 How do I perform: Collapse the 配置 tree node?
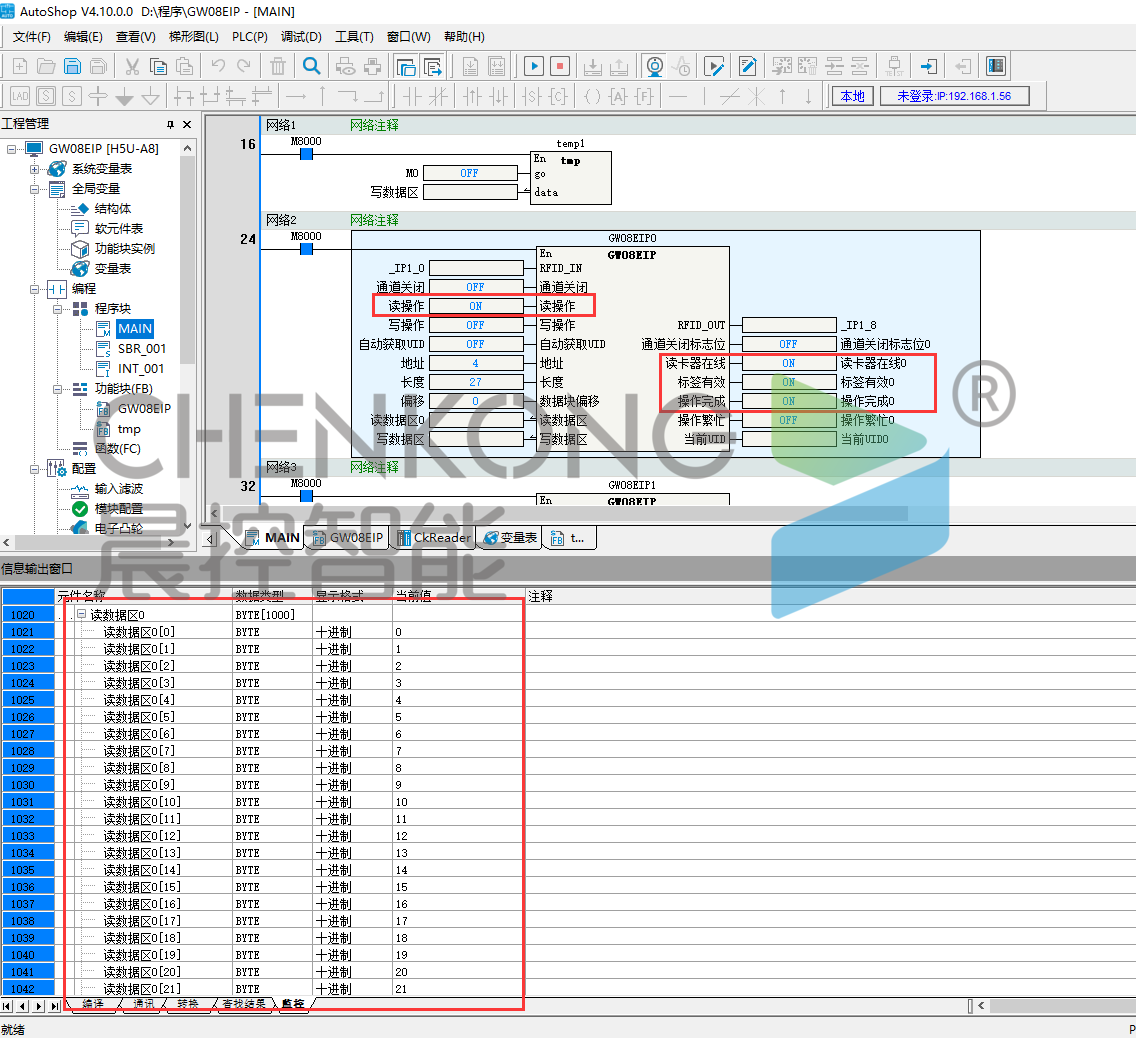pyautogui.click(x=34, y=469)
